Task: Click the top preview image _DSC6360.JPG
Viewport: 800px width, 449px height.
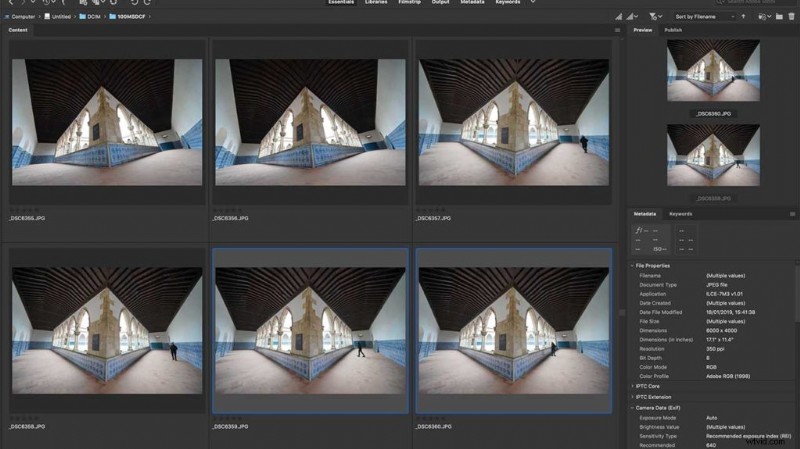Action: coord(713,70)
